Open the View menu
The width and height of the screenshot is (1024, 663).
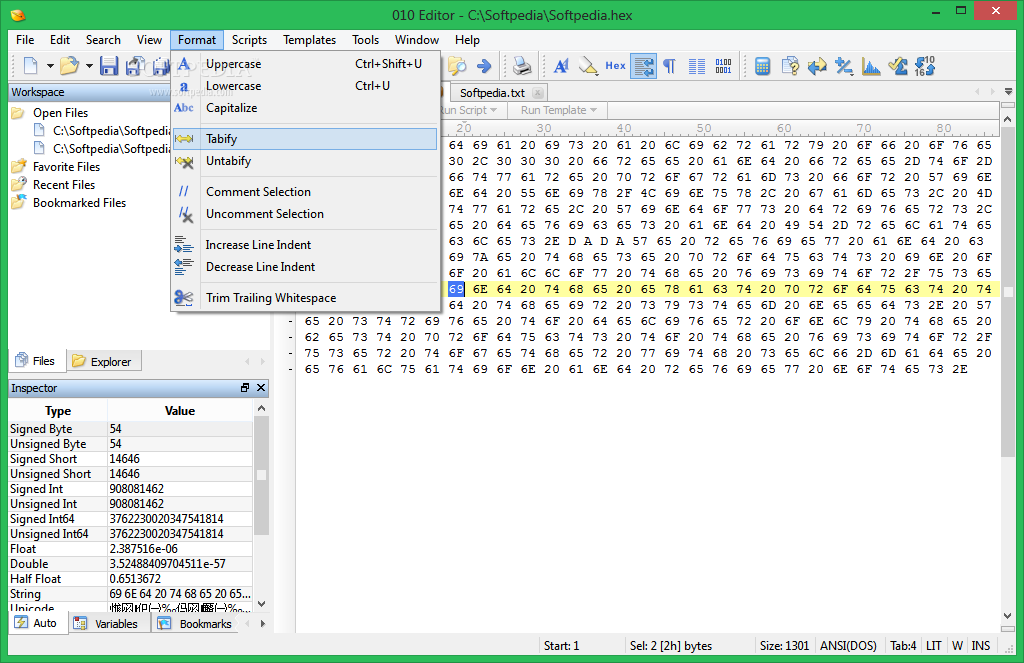click(x=149, y=40)
